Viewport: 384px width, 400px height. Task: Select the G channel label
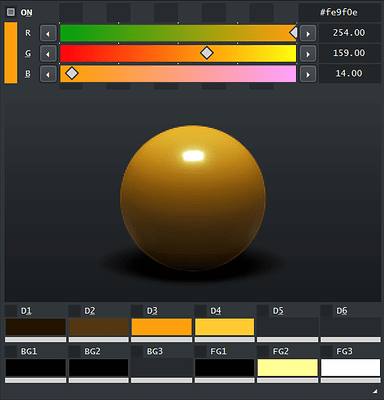pyautogui.click(x=28, y=53)
